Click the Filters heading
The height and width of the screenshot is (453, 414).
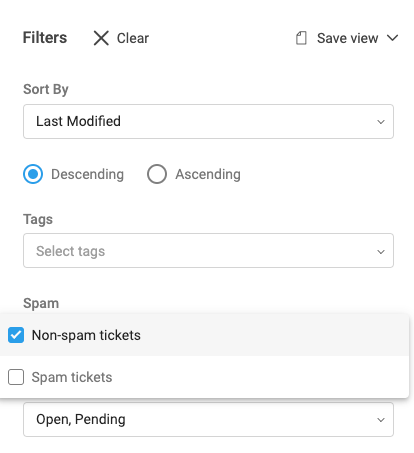click(45, 38)
